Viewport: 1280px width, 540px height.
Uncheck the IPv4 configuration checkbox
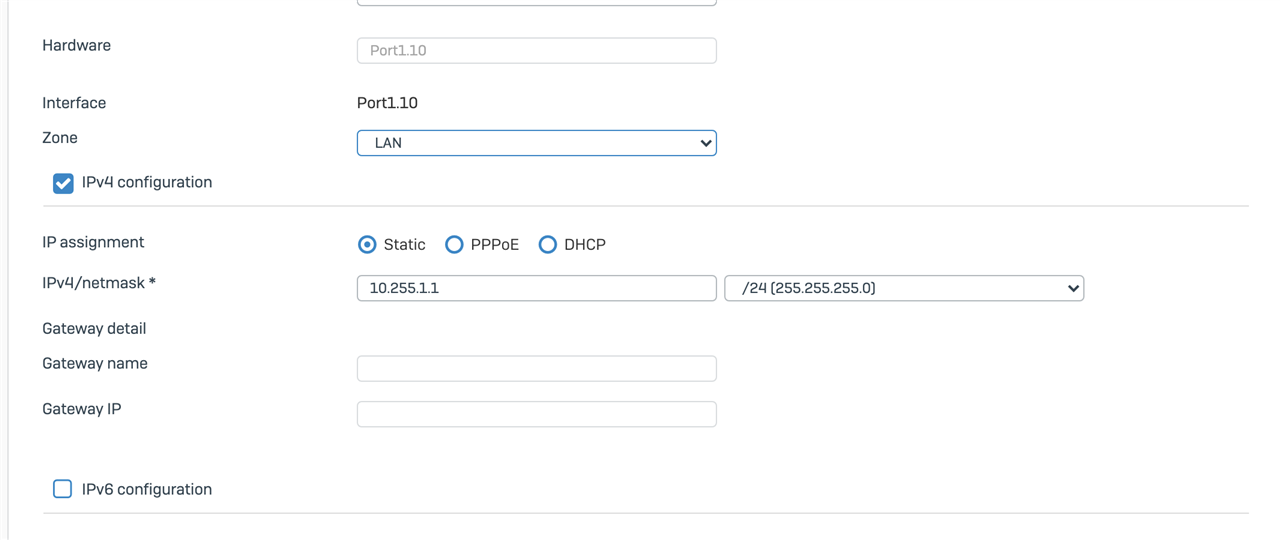(63, 183)
